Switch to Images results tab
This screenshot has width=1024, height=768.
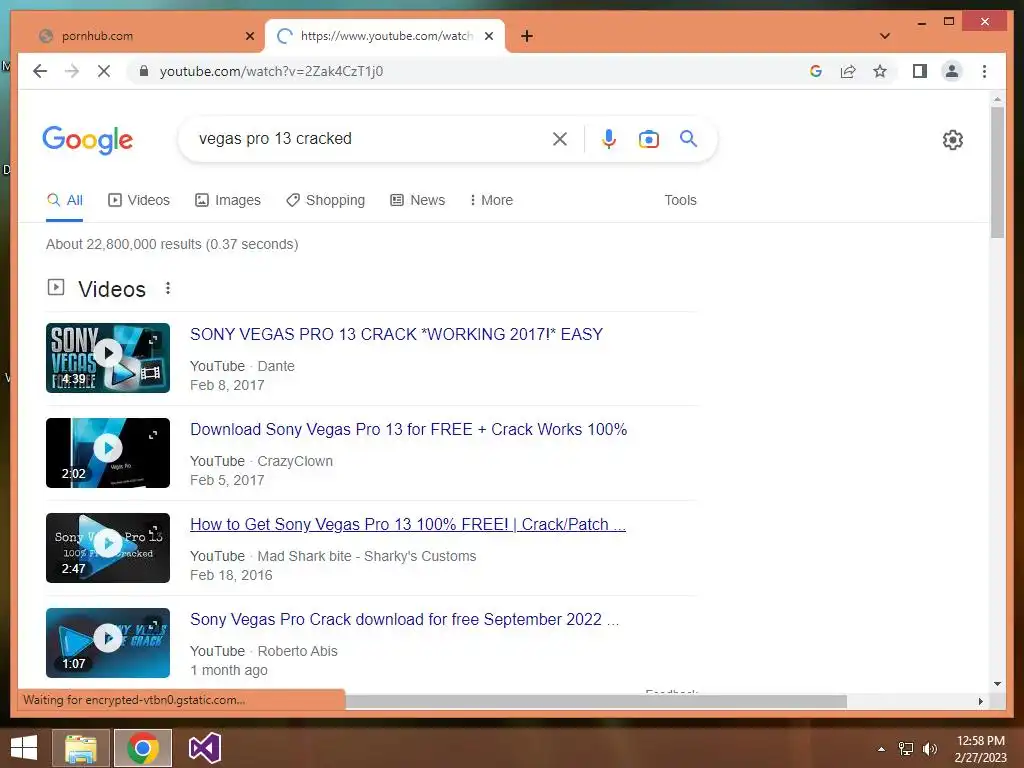228,200
